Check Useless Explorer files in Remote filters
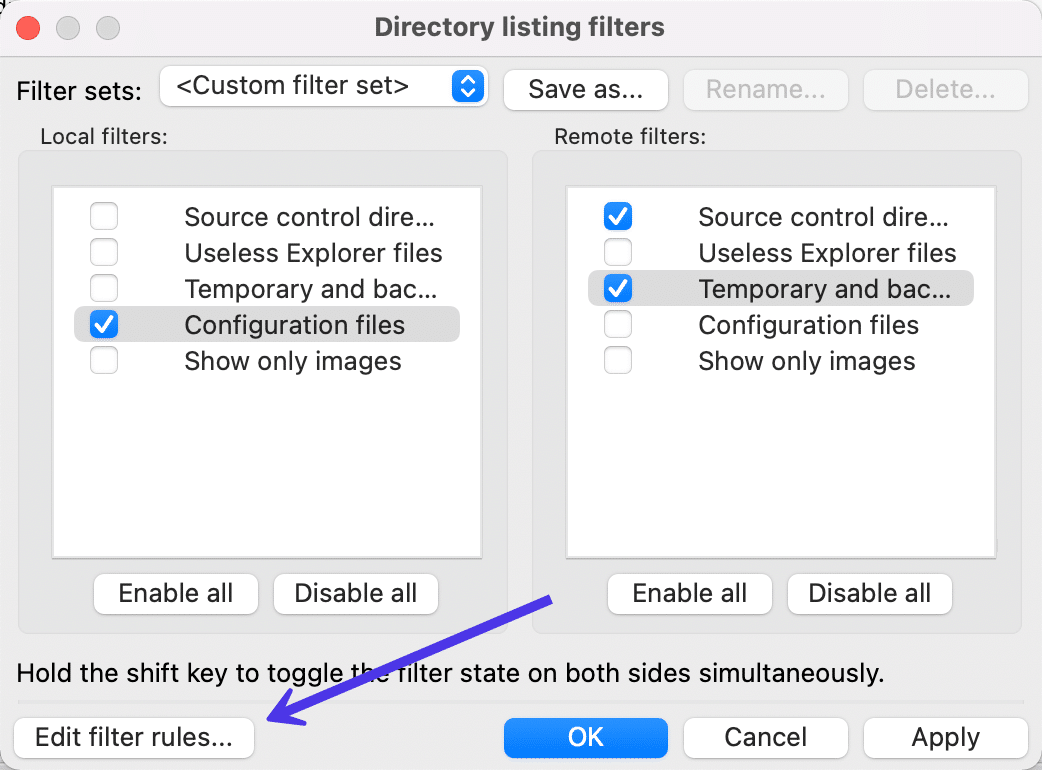 pos(618,252)
